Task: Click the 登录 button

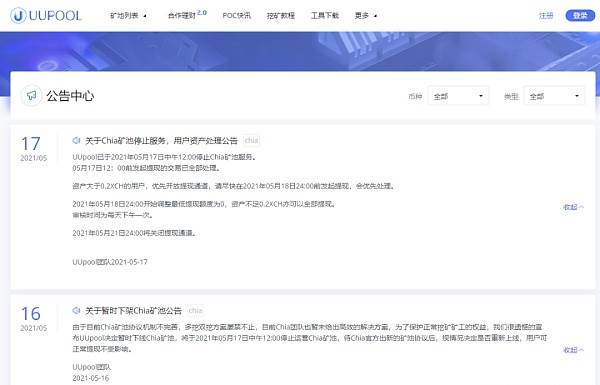Action: 580,15
